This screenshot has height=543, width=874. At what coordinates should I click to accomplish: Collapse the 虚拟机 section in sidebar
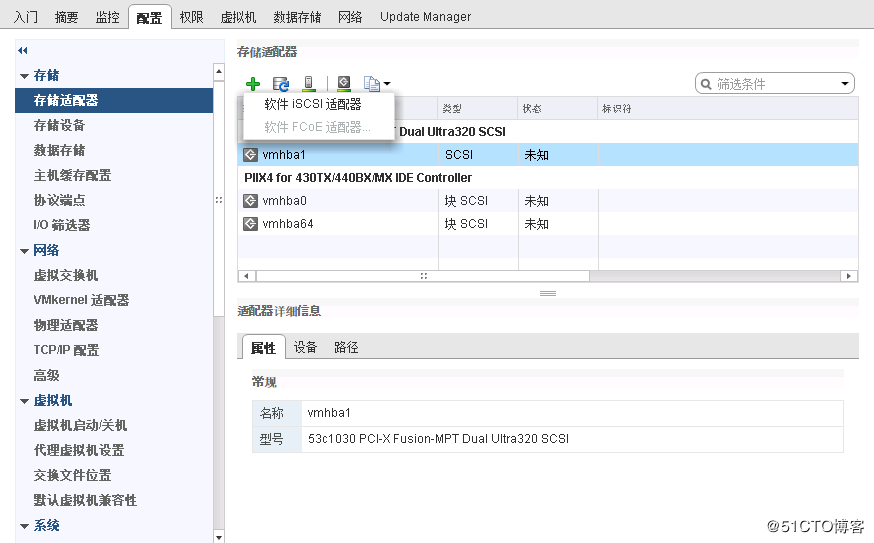(25, 401)
